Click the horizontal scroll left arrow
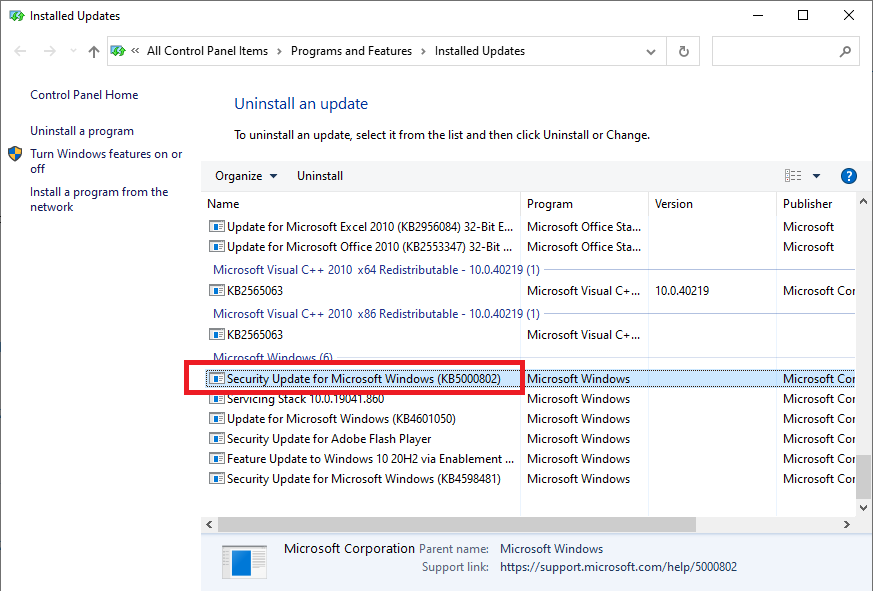873x591 pixels. 209,524
